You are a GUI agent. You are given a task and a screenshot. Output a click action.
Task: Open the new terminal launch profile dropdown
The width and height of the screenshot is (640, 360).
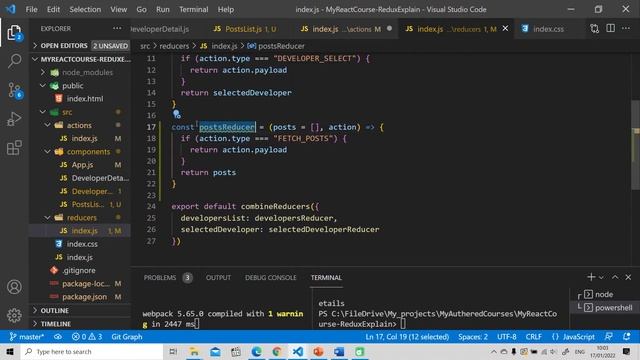pos(601,278)
